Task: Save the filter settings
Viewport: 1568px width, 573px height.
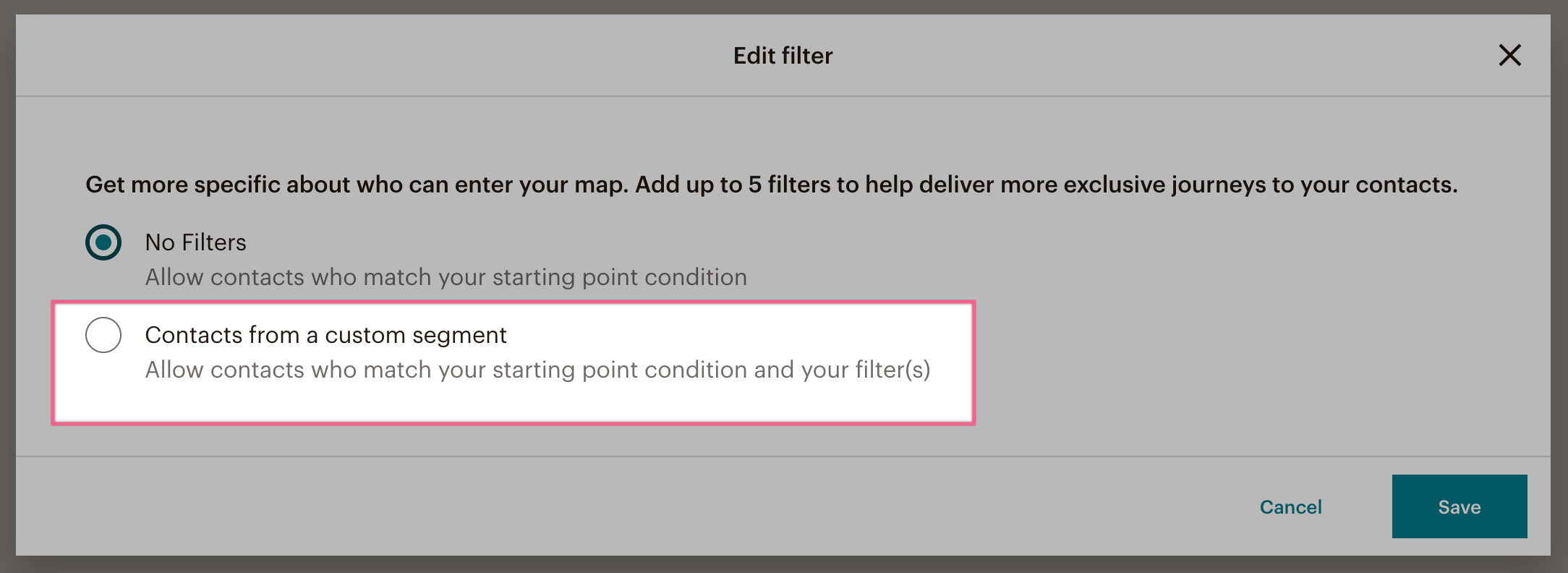Action: [1459, 506]
